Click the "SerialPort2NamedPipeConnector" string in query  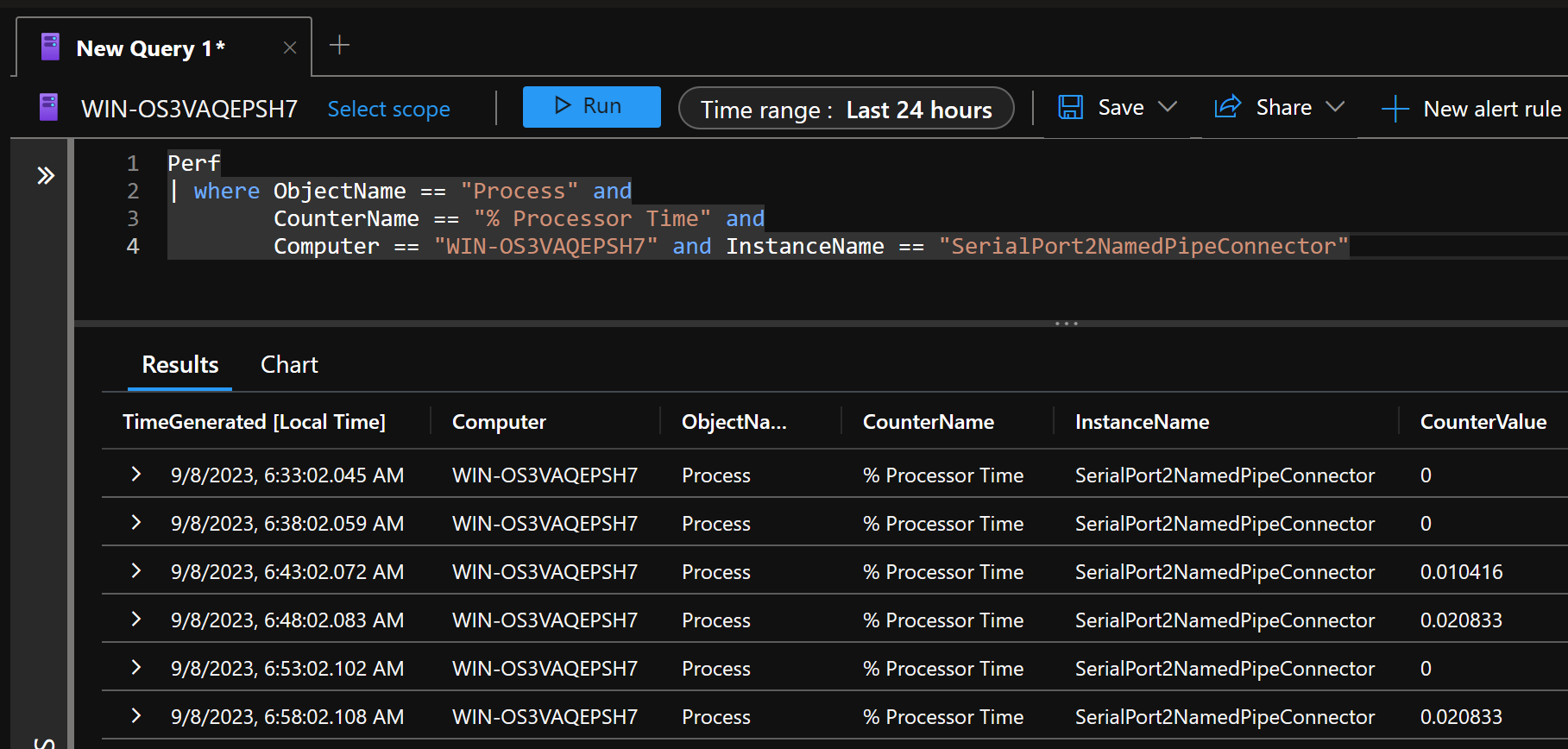(x=1143, y=246)
